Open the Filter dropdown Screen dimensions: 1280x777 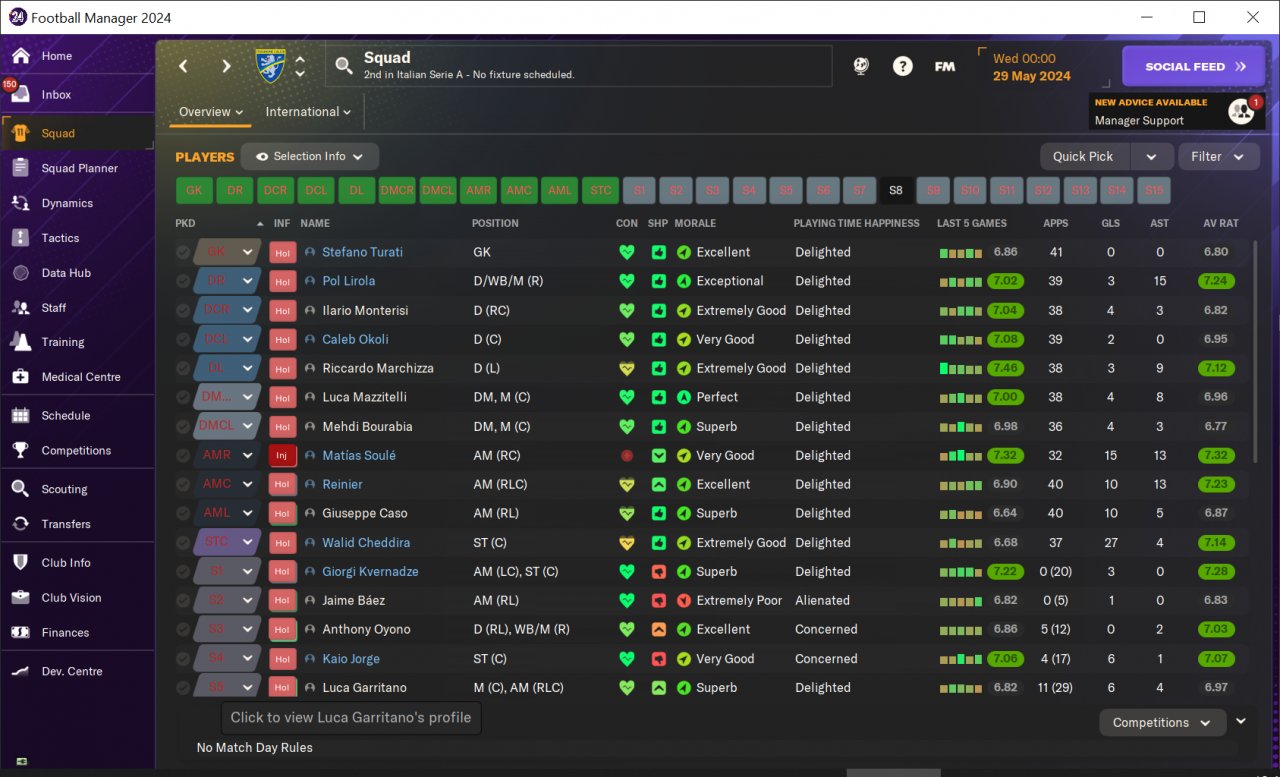click(x=1218, y=157)
